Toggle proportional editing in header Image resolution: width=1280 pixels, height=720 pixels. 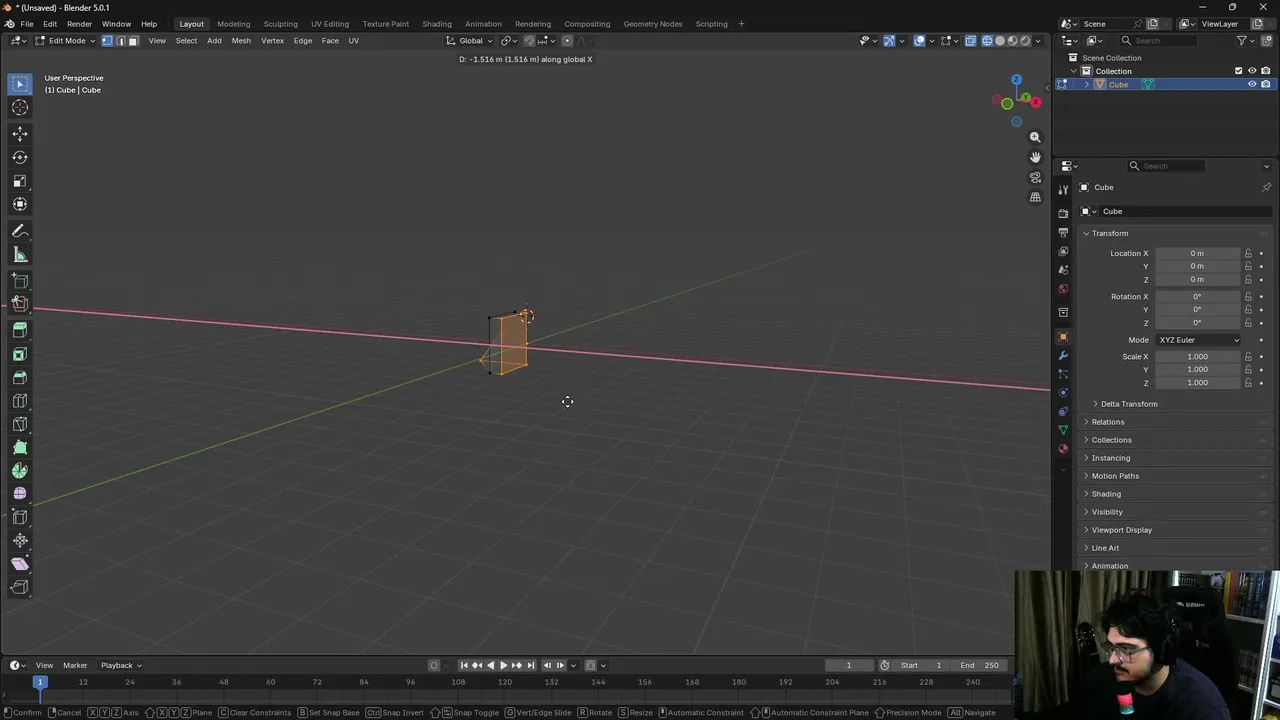(x=567, y=41)
